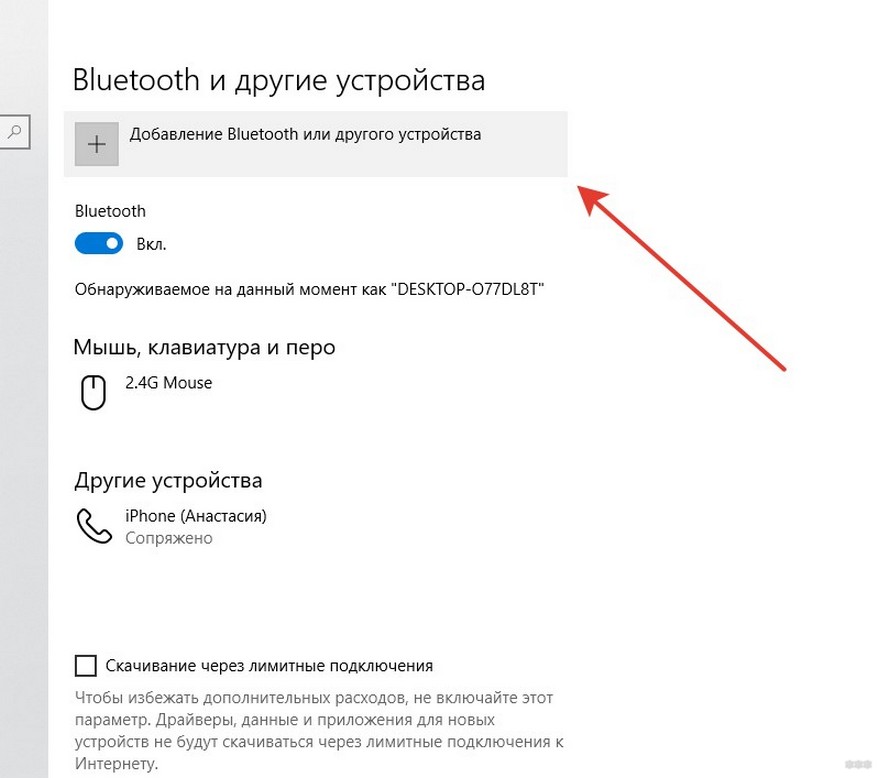879x778 pixels.
Task: Select the 2.4G Mouse icon
Action: [x=93, y=392]
